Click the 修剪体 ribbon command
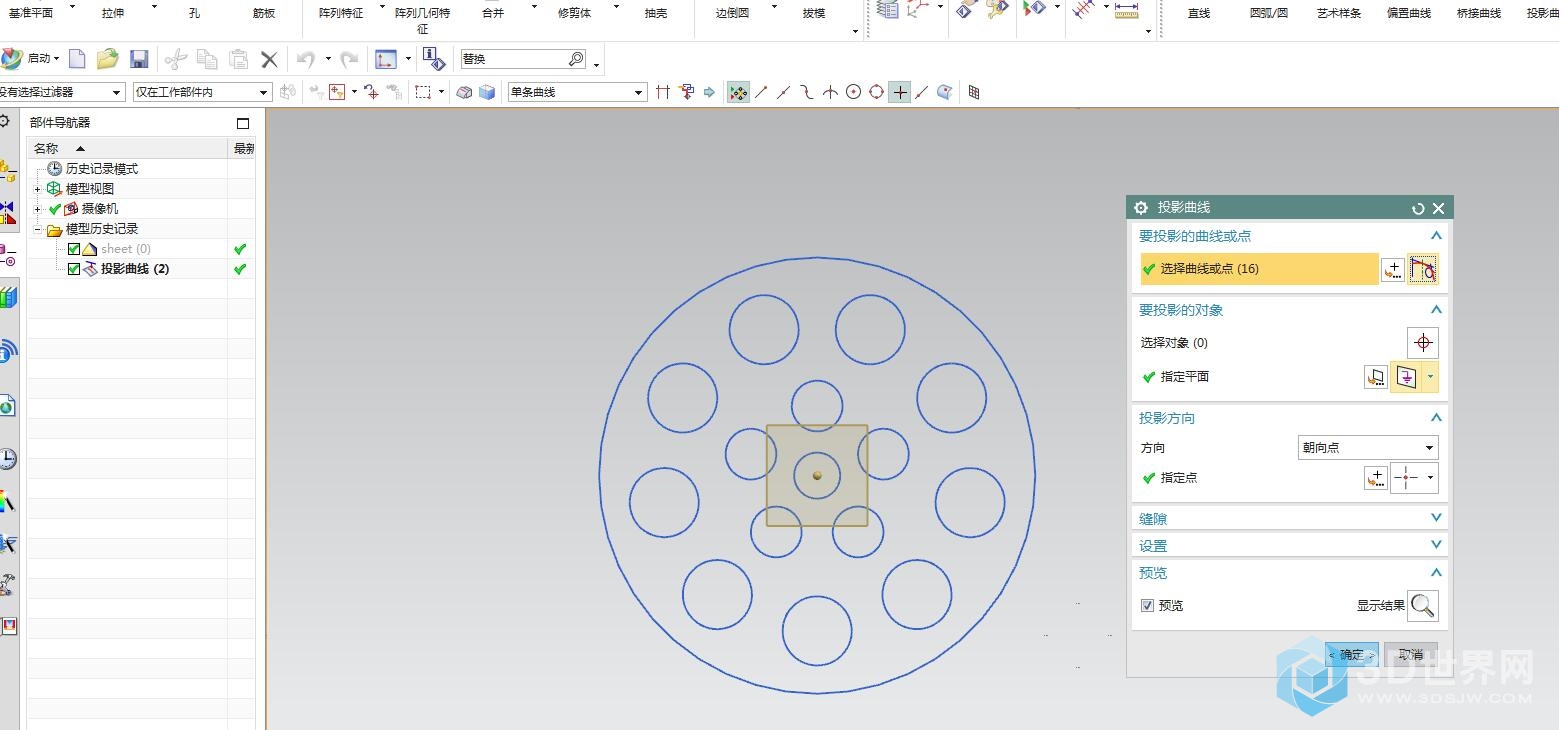This screenshot has height=730, width=1559. (574, 13)
